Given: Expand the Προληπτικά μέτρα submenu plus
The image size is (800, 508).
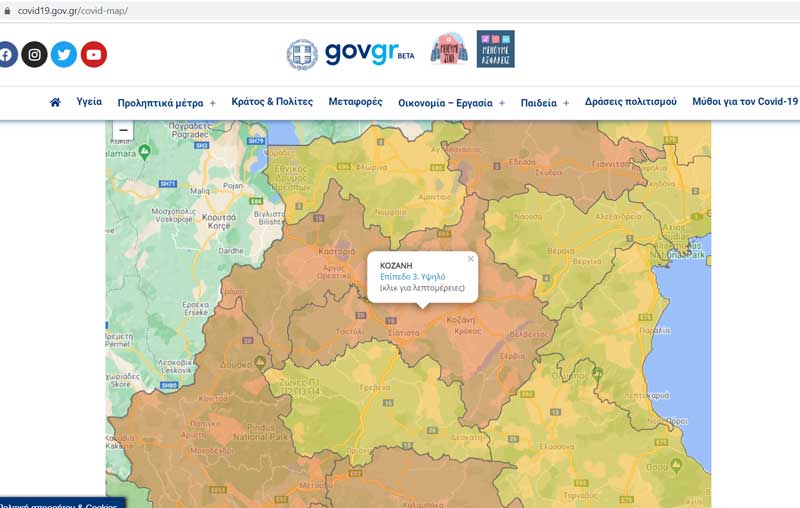Looking at the screenshot, I should (213, 103).
